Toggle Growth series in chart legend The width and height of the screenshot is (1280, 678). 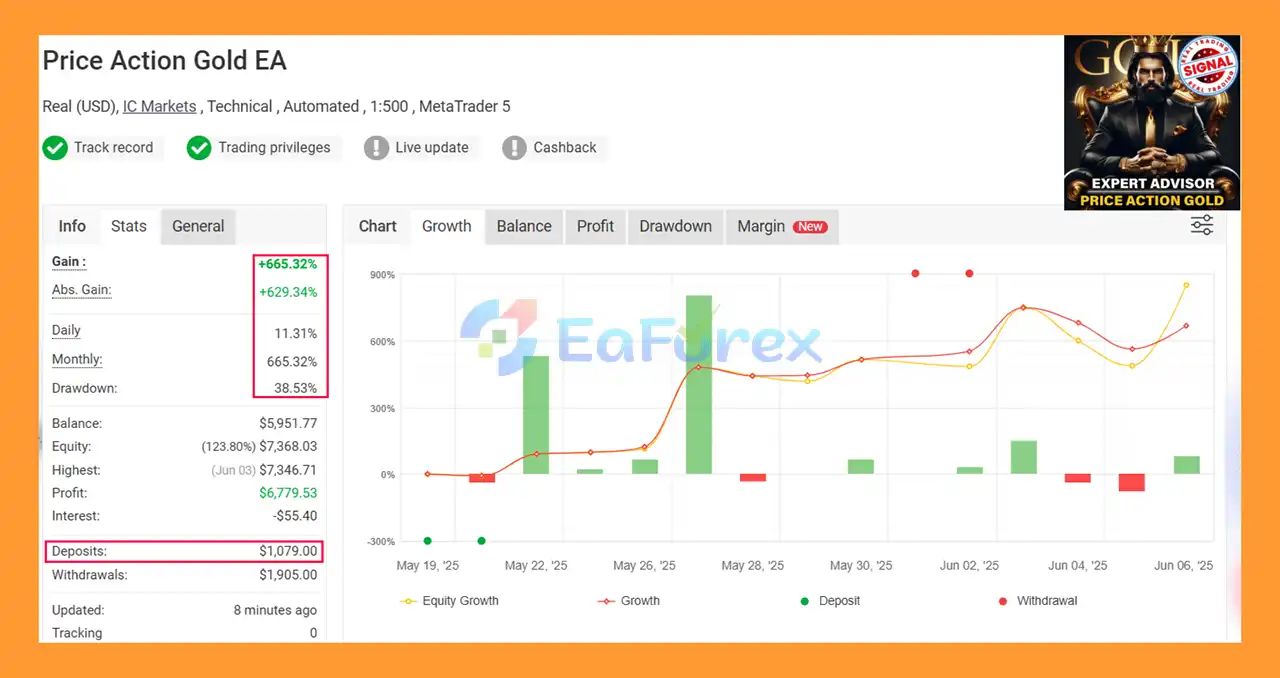point(629,601)
